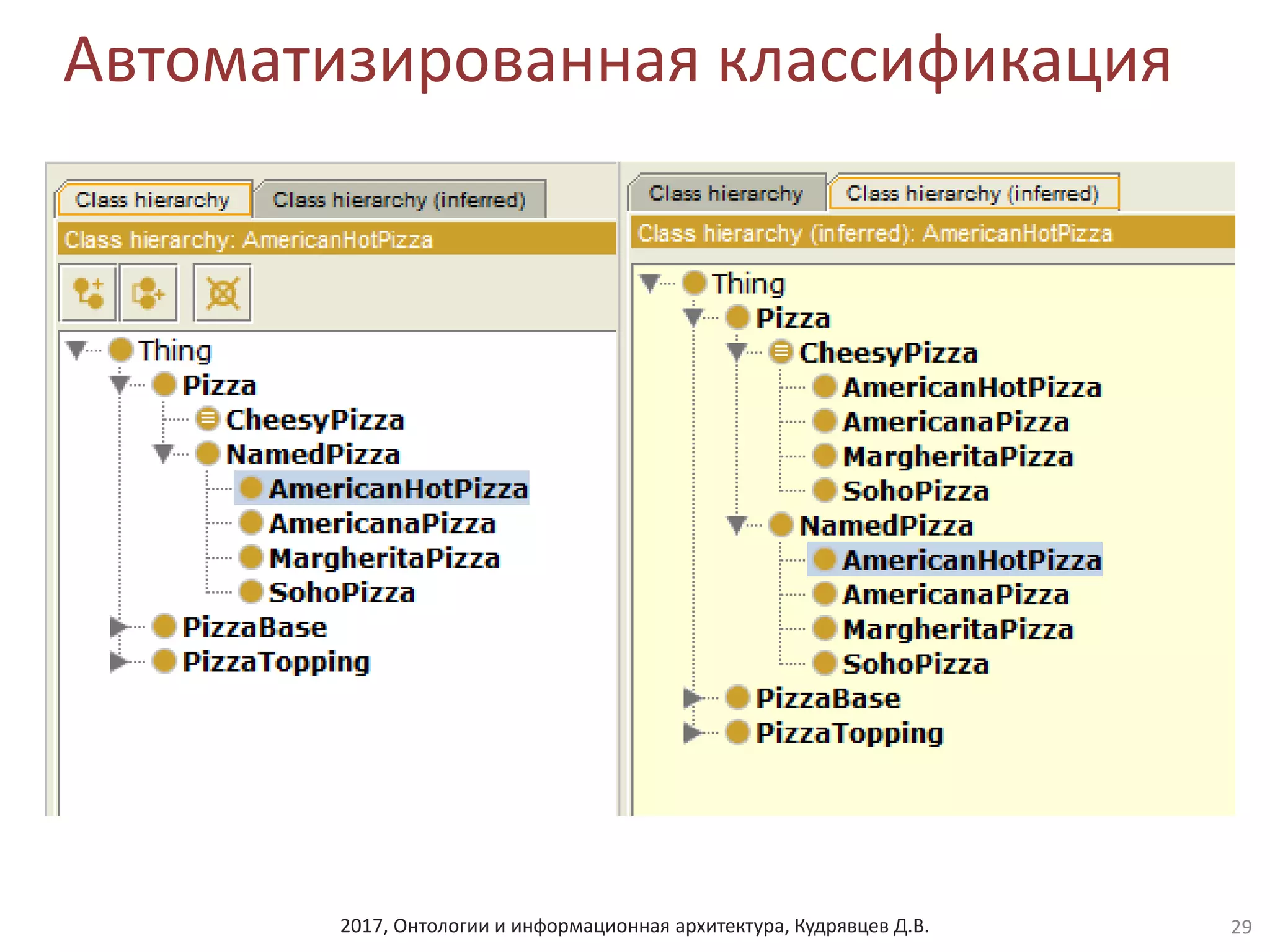Collapse the Pizza node in left tree

pos(120,385)
